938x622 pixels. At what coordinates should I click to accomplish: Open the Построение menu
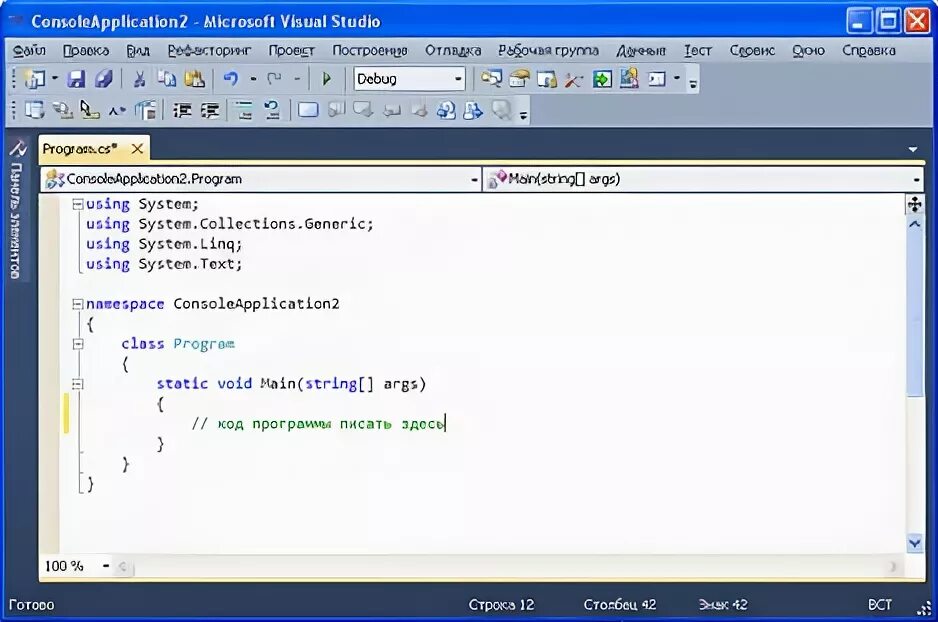tap(370, 50)
